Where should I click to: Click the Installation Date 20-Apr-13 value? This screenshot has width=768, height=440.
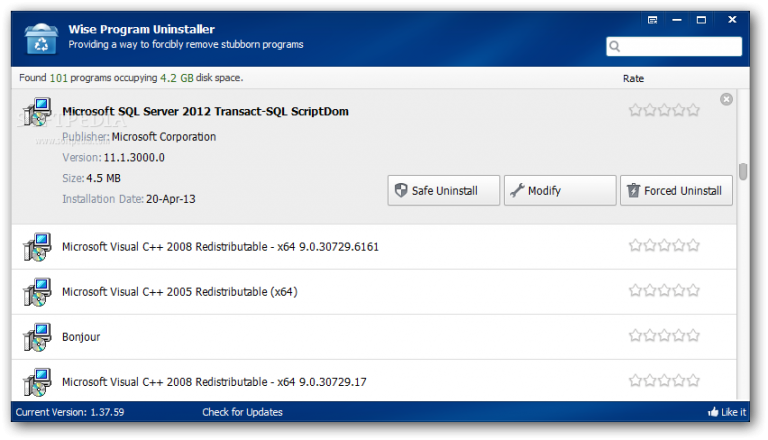click(170, 199)
